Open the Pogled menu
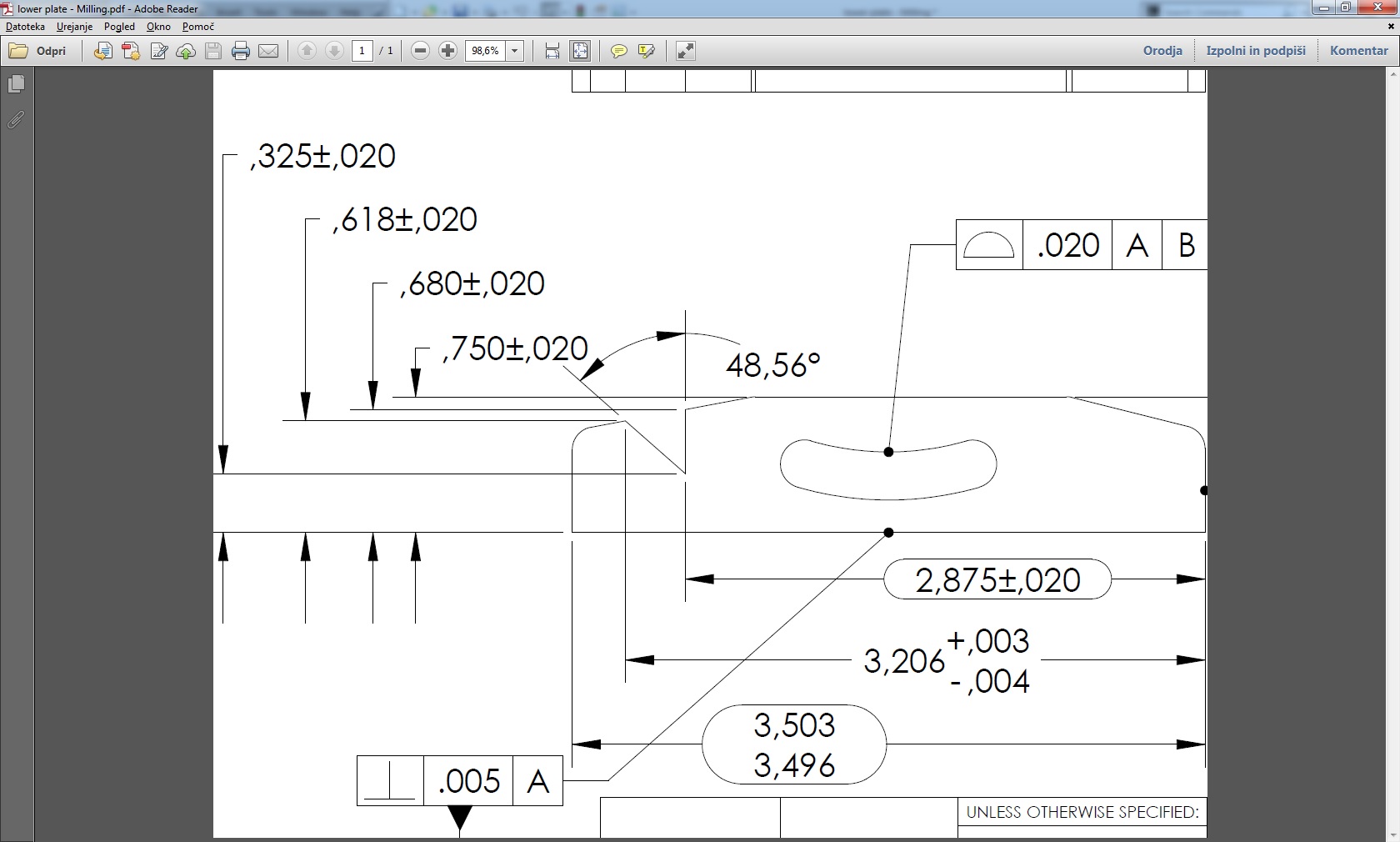 tap(119, 27)
